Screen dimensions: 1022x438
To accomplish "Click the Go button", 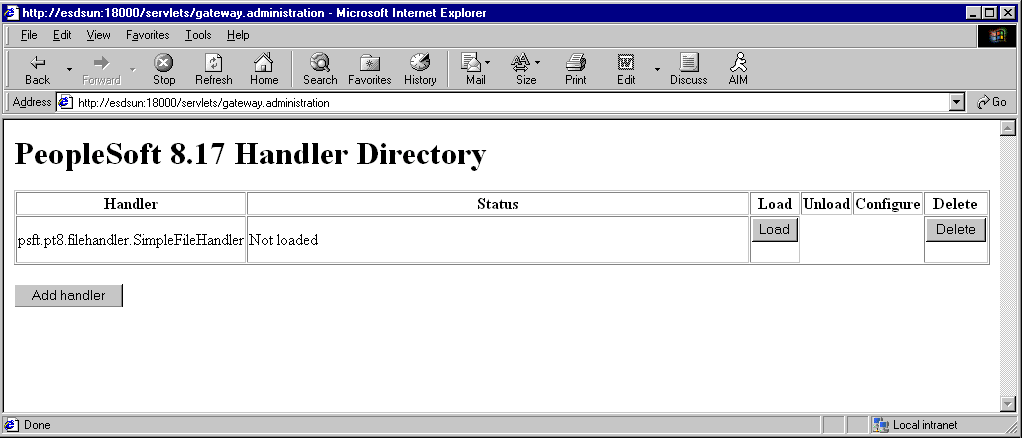I will point(992,102).
